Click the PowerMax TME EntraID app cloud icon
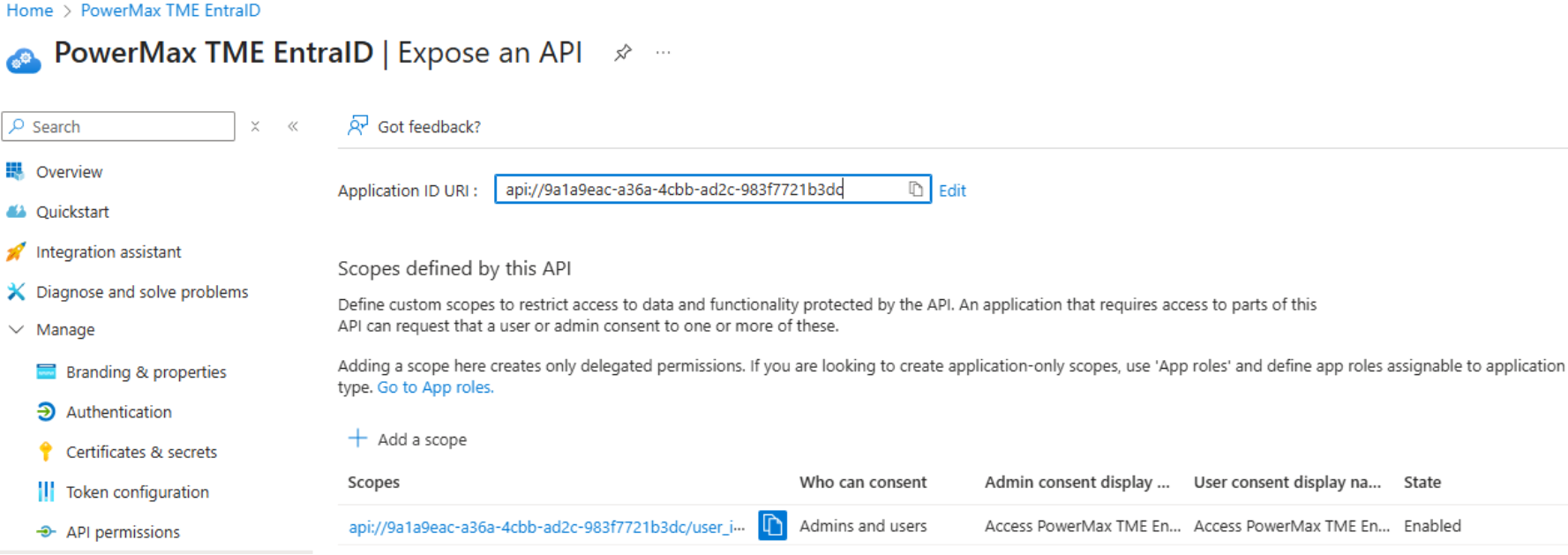Image resolution: width=1568 pixels, height=555 pixels. (24, 60)
